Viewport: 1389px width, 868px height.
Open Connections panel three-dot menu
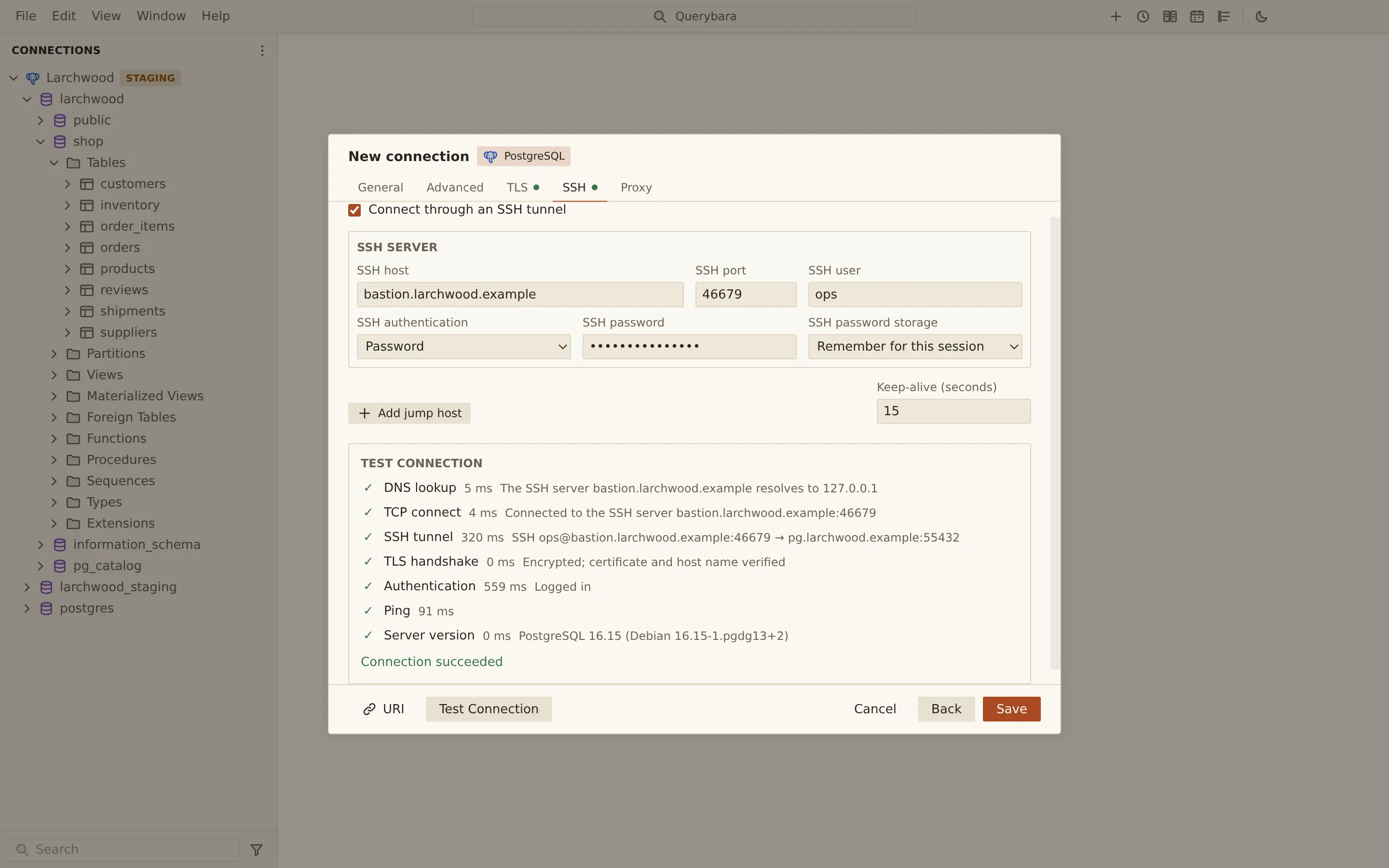coord(262,51)
